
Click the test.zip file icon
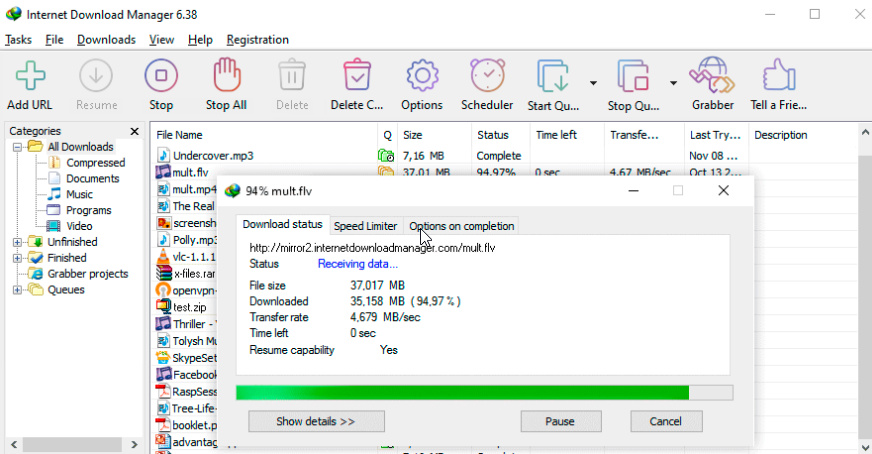click(163, 307)
